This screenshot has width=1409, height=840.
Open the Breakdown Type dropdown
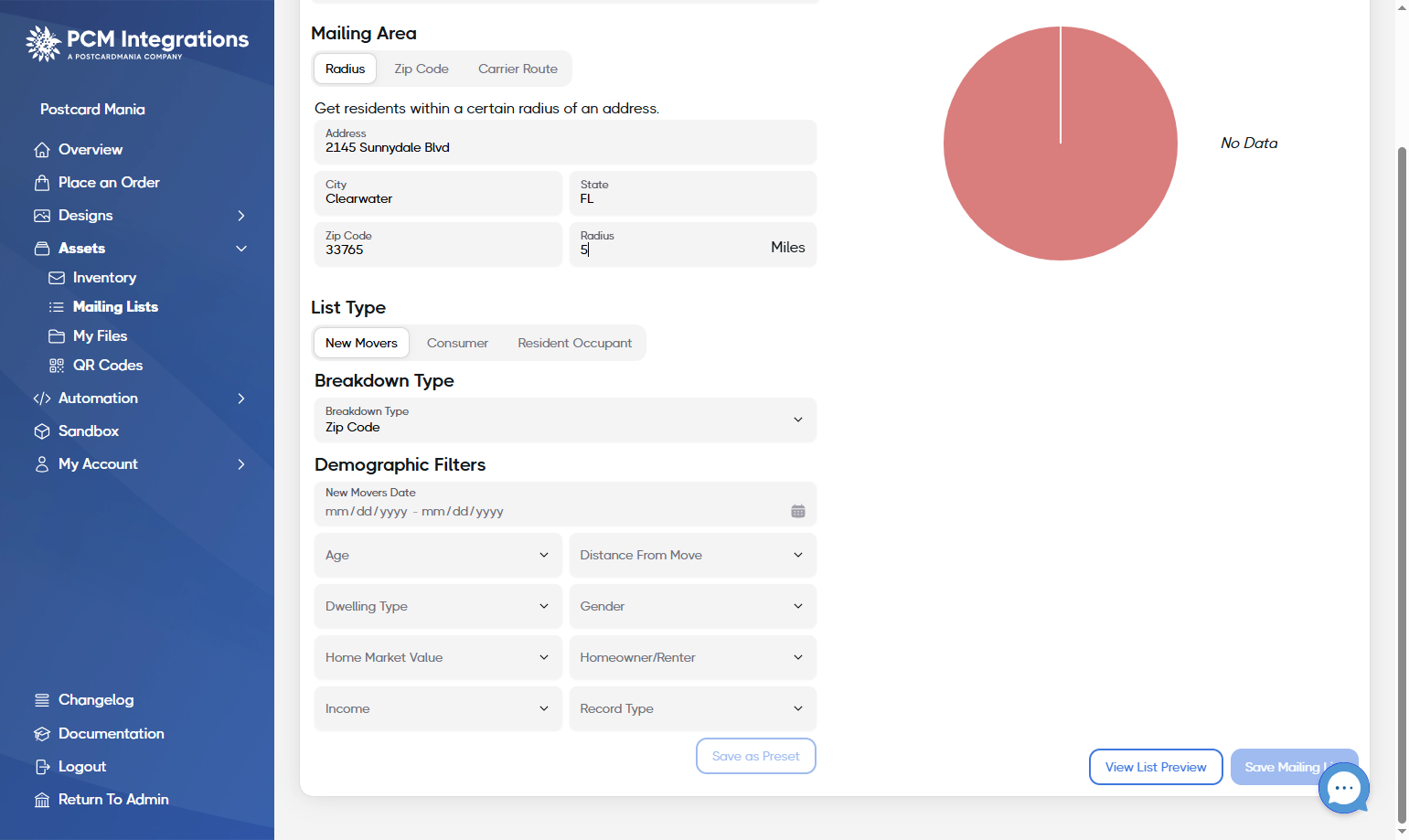565,420
